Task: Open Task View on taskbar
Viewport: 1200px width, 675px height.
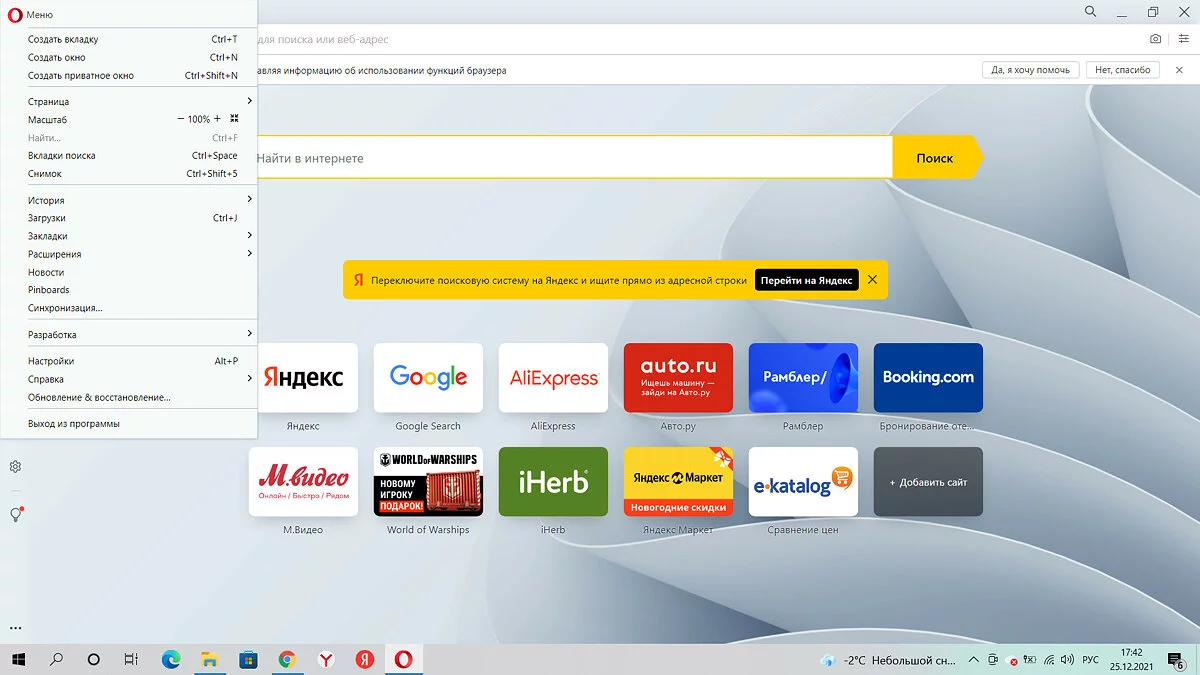Action: click(x=131, y=660)
